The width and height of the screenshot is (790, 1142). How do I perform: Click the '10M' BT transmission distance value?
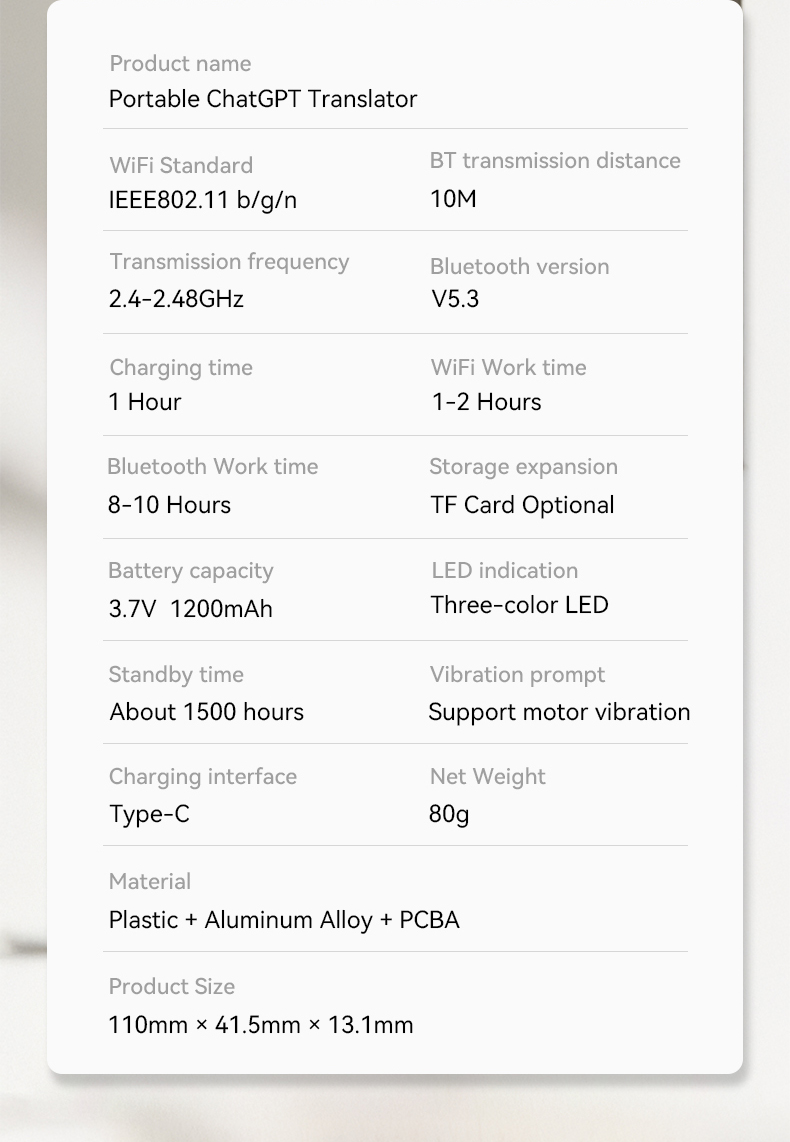453,199
